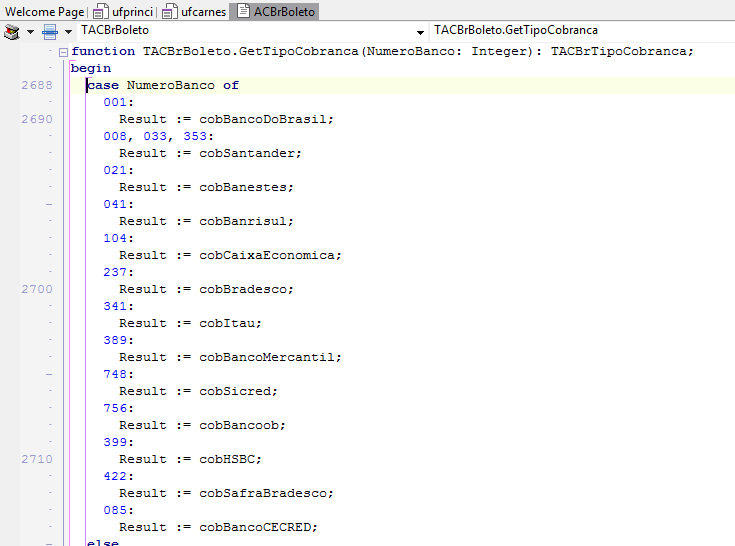Collapse the GetTipoCobranca function fold marker
735x546 pixels.
click(63, 52)
